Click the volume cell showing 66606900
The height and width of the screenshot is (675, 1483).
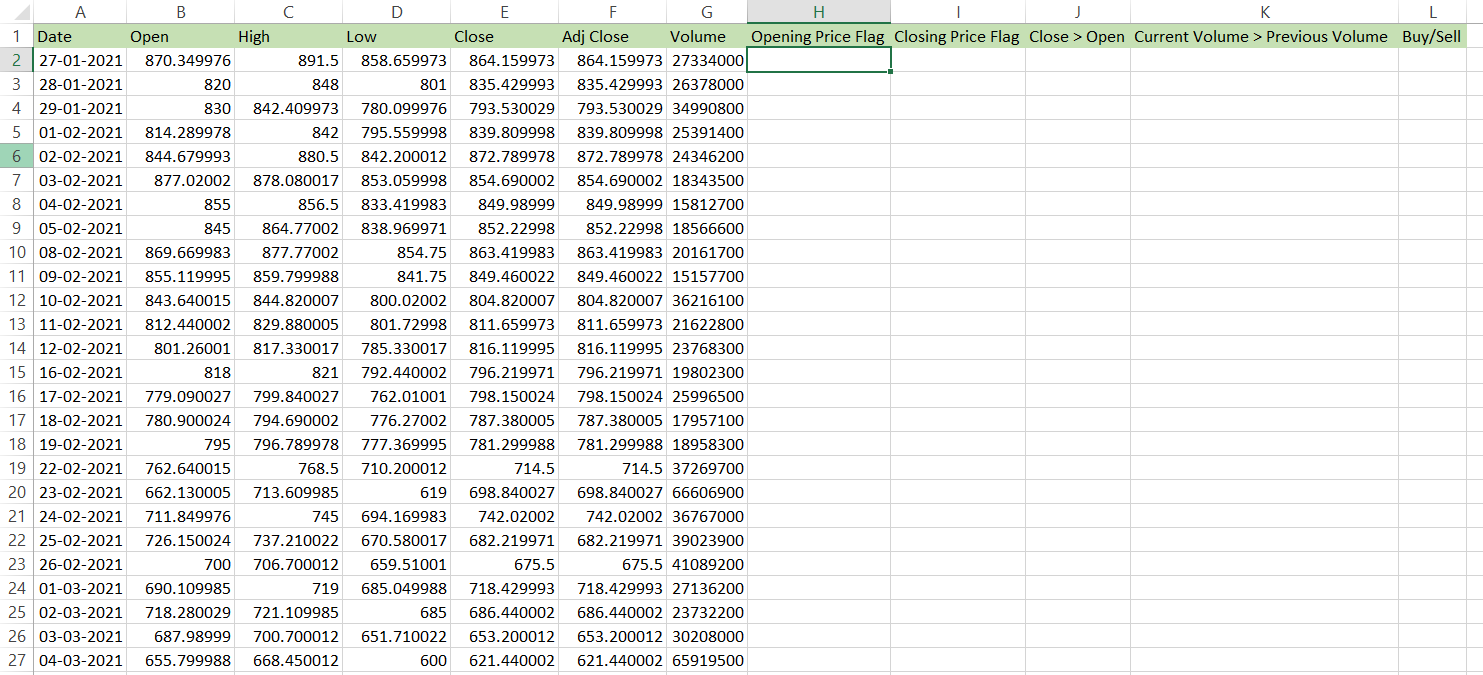[x=706, y=492]
